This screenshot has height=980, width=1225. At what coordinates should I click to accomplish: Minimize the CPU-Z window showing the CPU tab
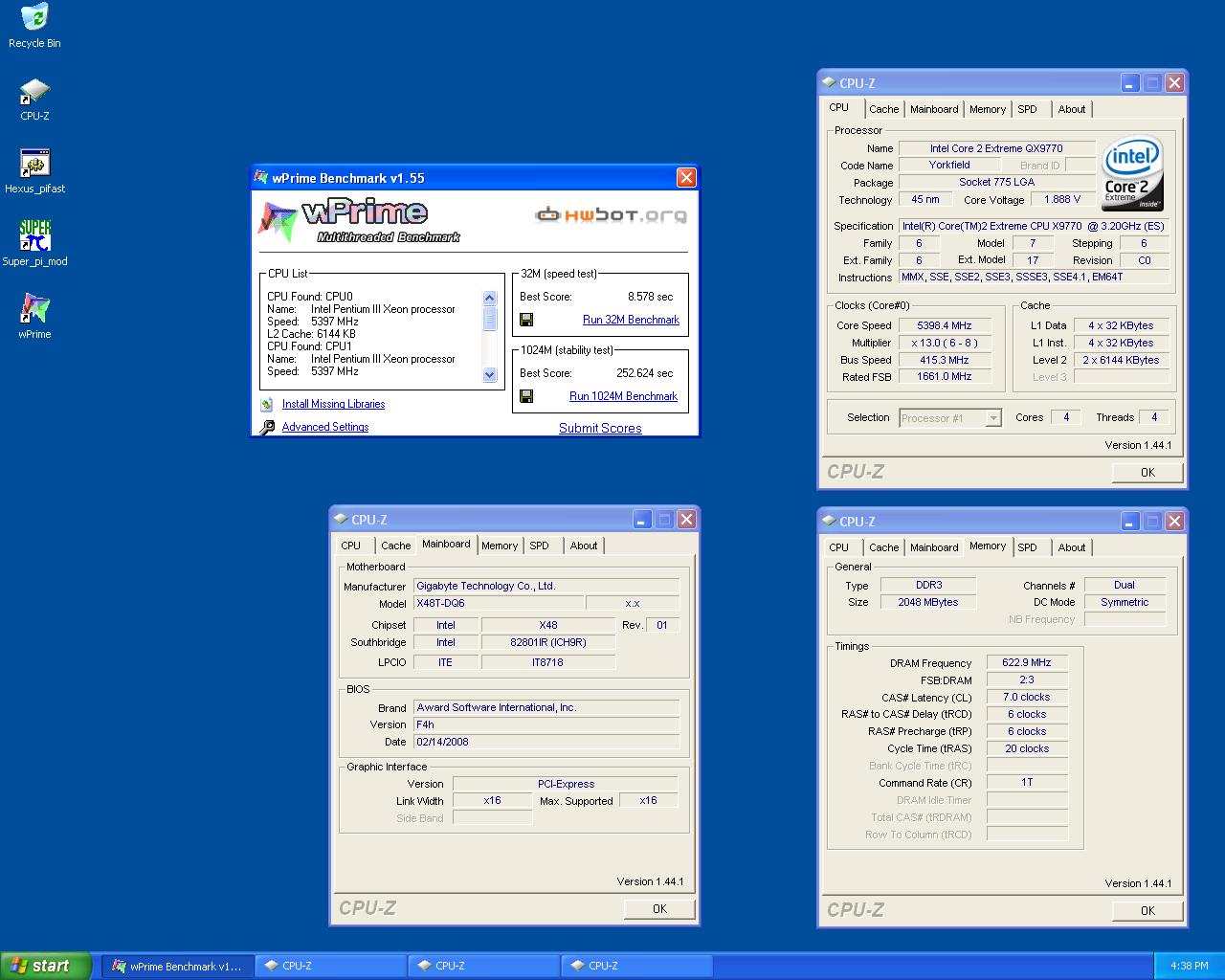click(1130, 83)
